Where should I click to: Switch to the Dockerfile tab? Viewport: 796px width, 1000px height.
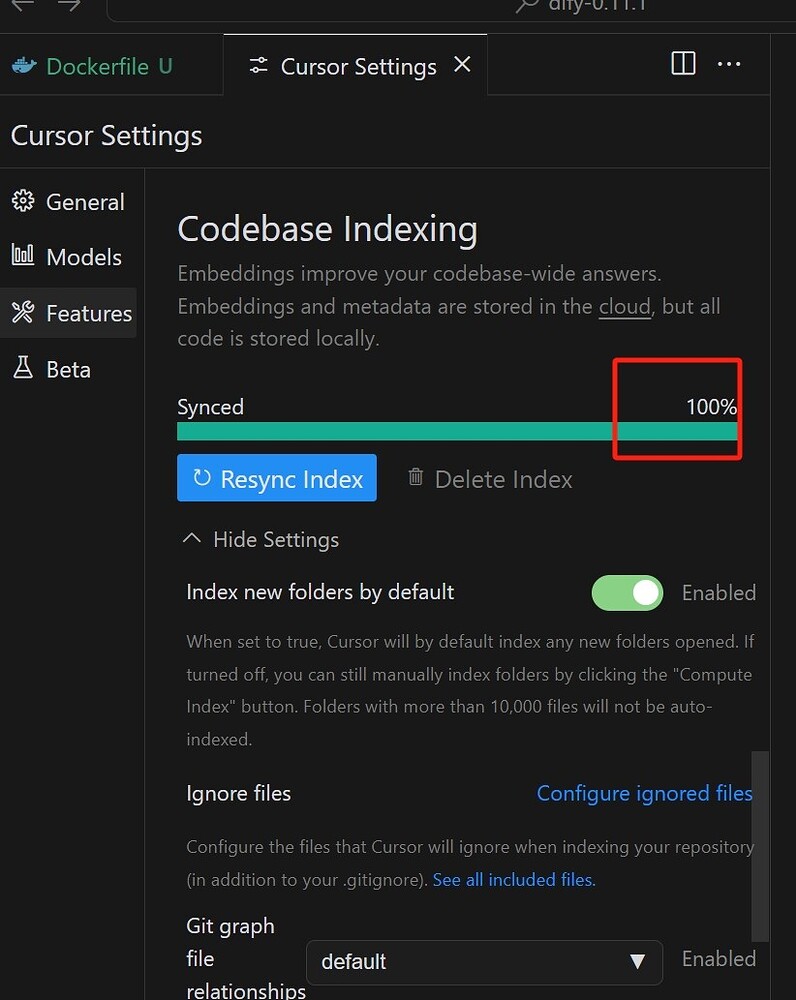pyautogui.click(x=92, y=66)
